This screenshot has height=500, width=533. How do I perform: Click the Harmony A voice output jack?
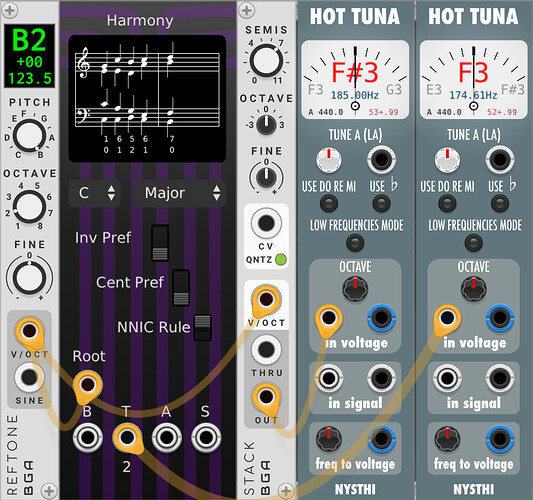pyautogui.click(x=166, y=437)
